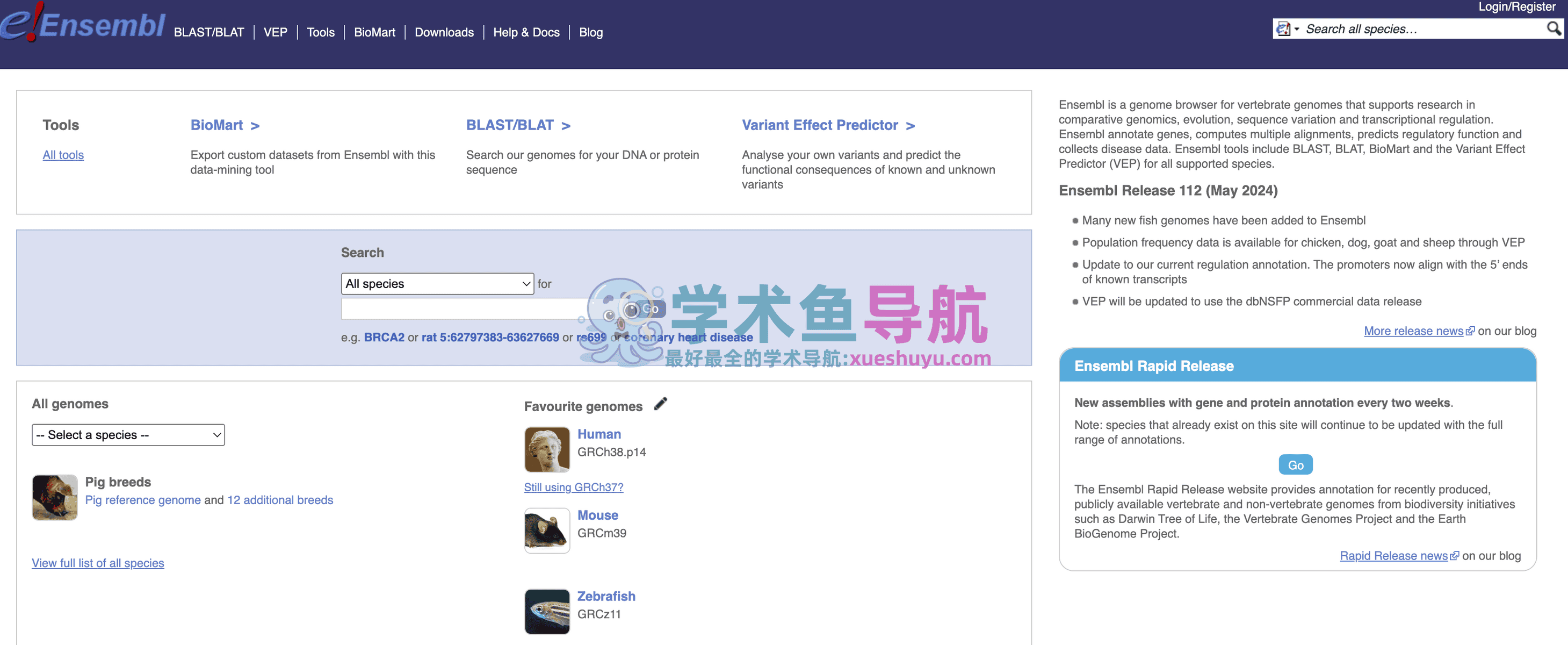Open the Select a species dropdown
This screenshot has height=645, width=1568.
tap(128, 435)
